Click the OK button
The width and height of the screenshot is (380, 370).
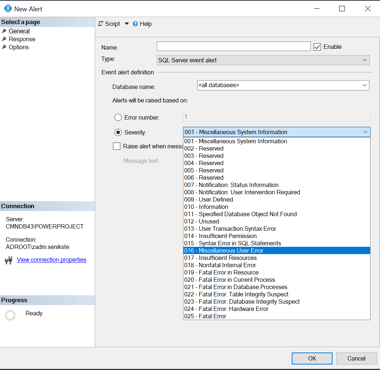point(312,358)
